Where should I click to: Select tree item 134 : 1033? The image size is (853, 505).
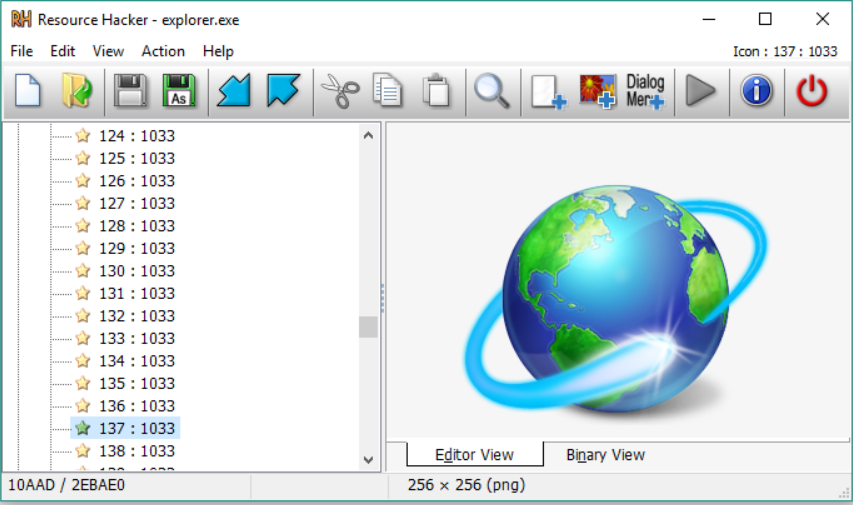tap(137, 361)
